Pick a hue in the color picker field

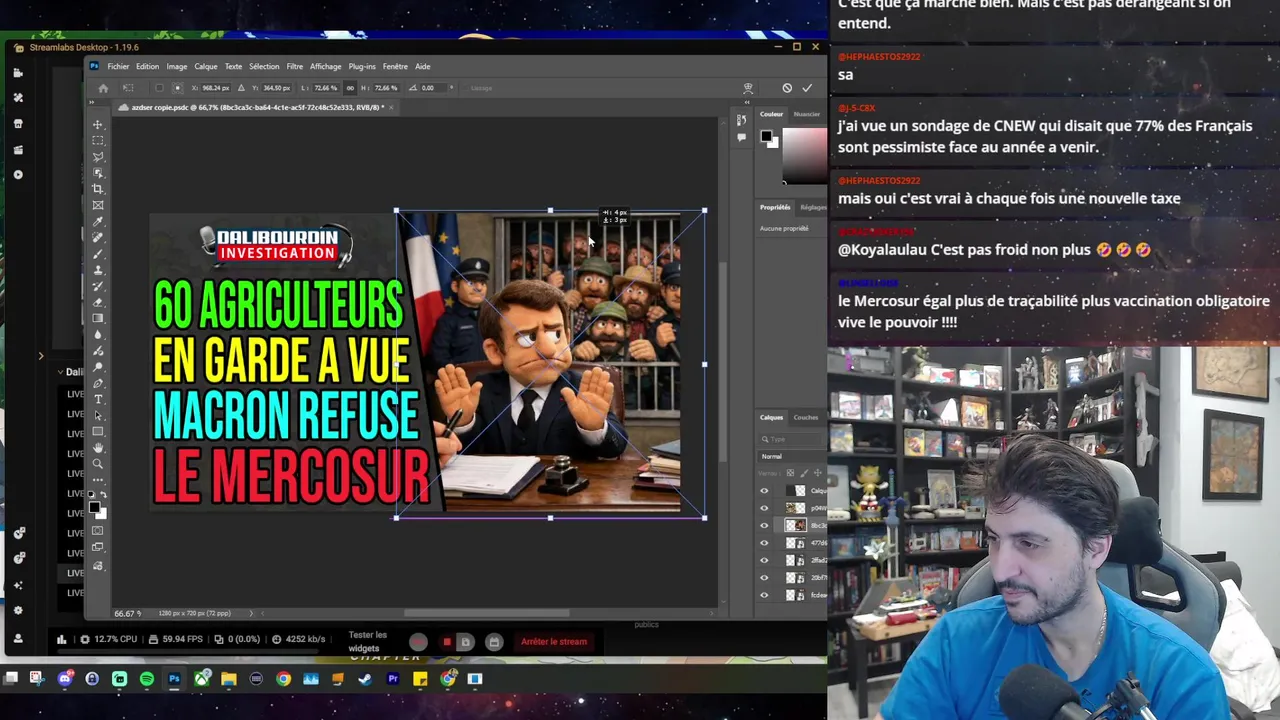pos(804,155)
